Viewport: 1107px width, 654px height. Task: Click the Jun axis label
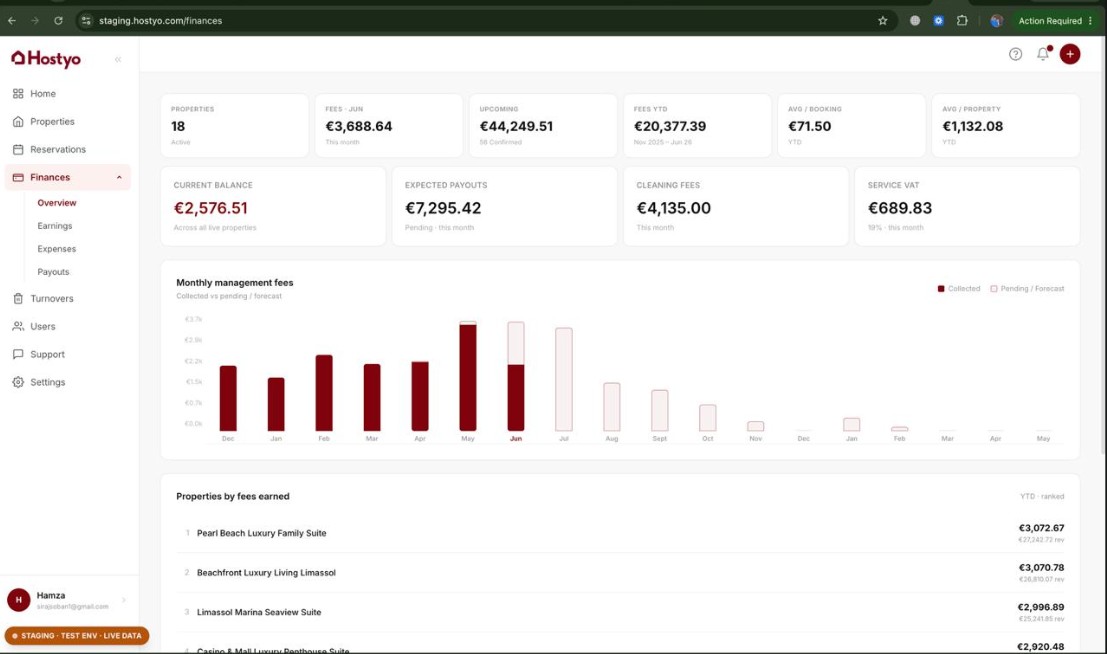click(x=516, y=439)
